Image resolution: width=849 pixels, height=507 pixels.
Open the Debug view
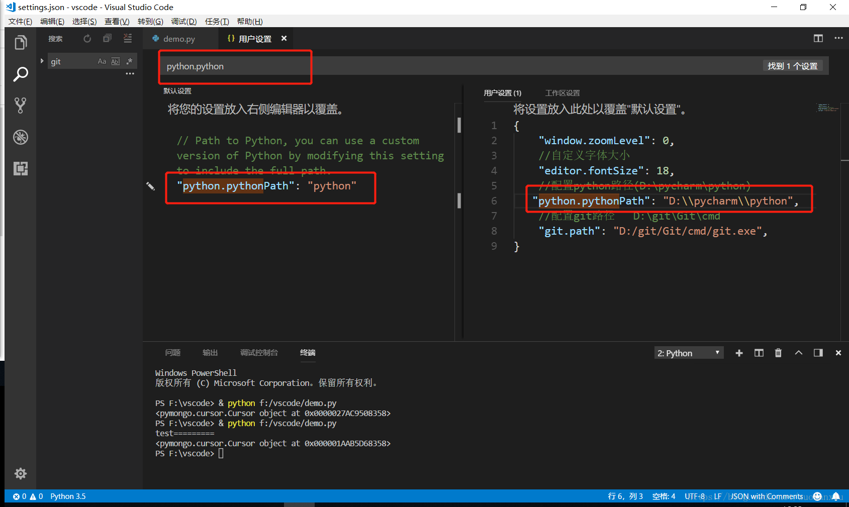[21, 137]
